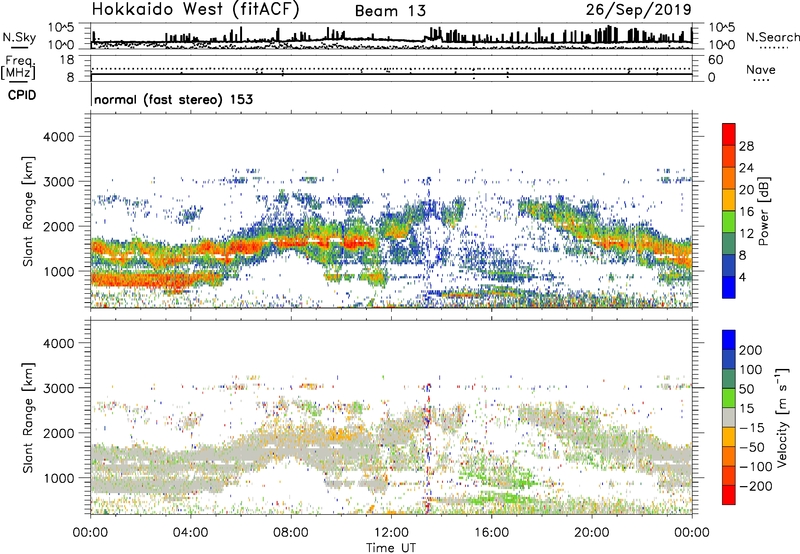
Task: Click the '-200' tick on the velocity colorbar
Action: point(756,486)
